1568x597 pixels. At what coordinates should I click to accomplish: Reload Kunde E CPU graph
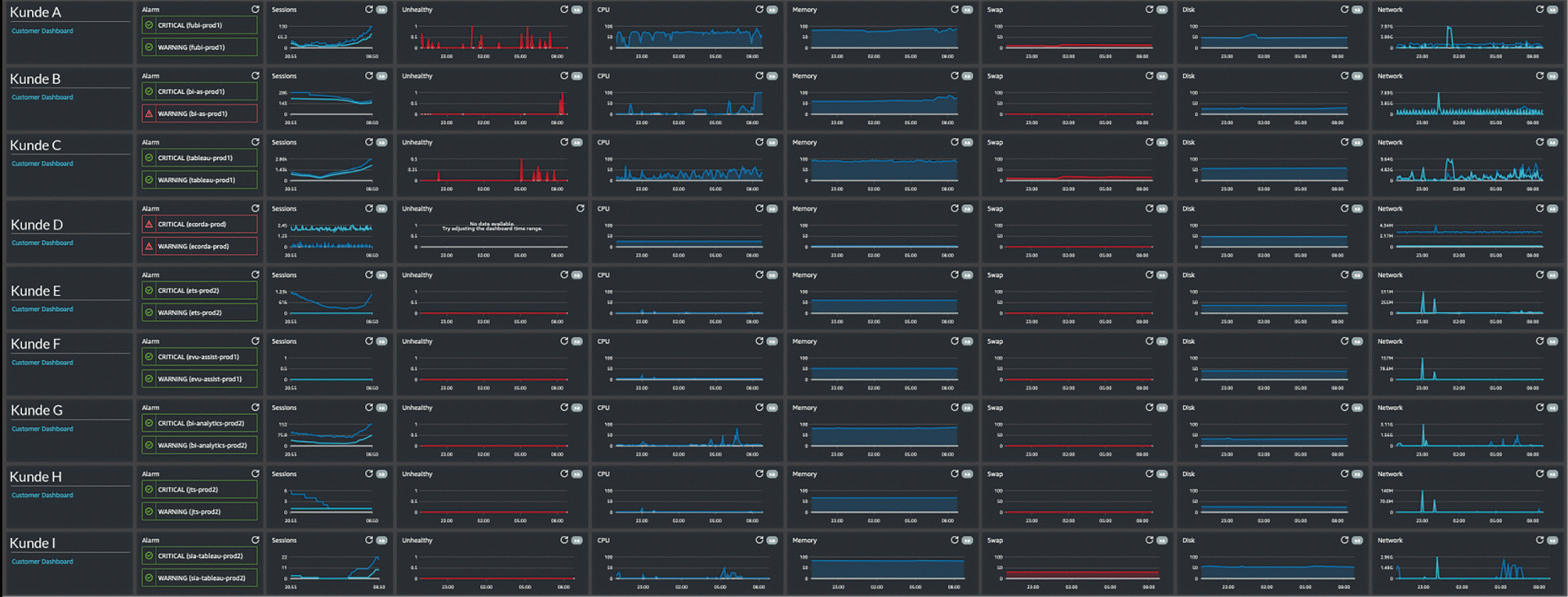(x=759, y=274)
